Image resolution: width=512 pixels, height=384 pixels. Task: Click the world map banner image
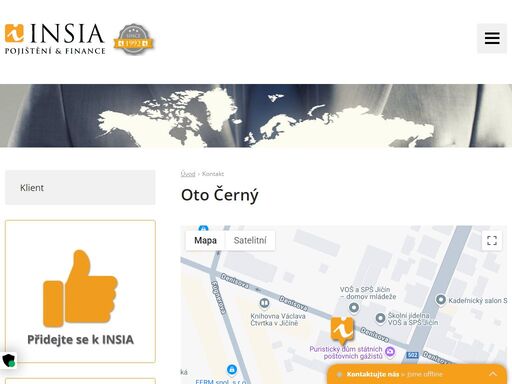[256, 115]
